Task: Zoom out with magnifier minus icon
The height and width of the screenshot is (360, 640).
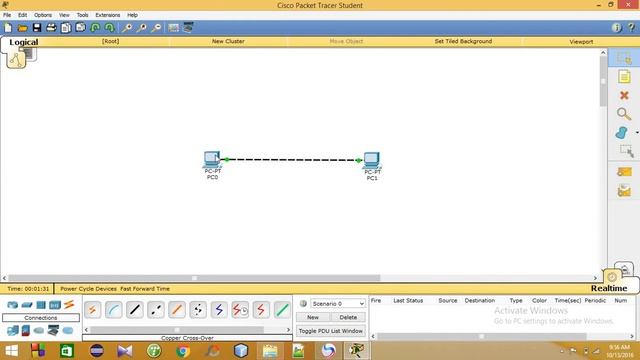Action: pos(156,28)
